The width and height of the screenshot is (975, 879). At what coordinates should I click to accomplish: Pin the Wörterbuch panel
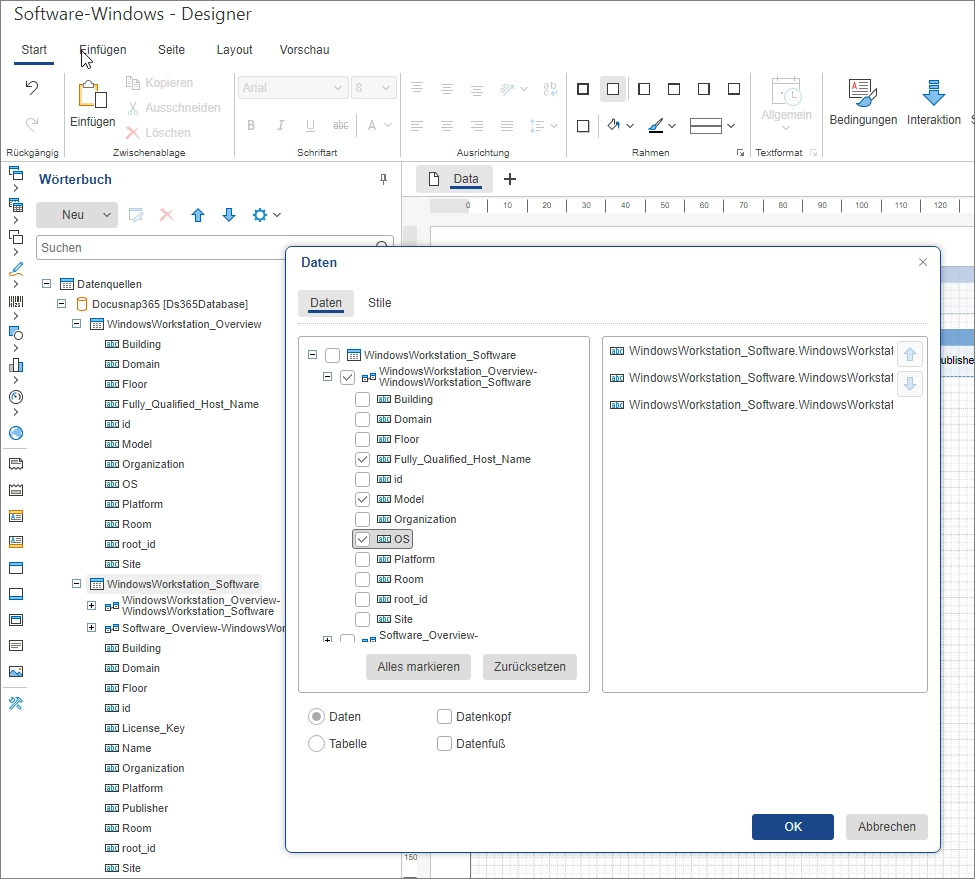(383, 179)
